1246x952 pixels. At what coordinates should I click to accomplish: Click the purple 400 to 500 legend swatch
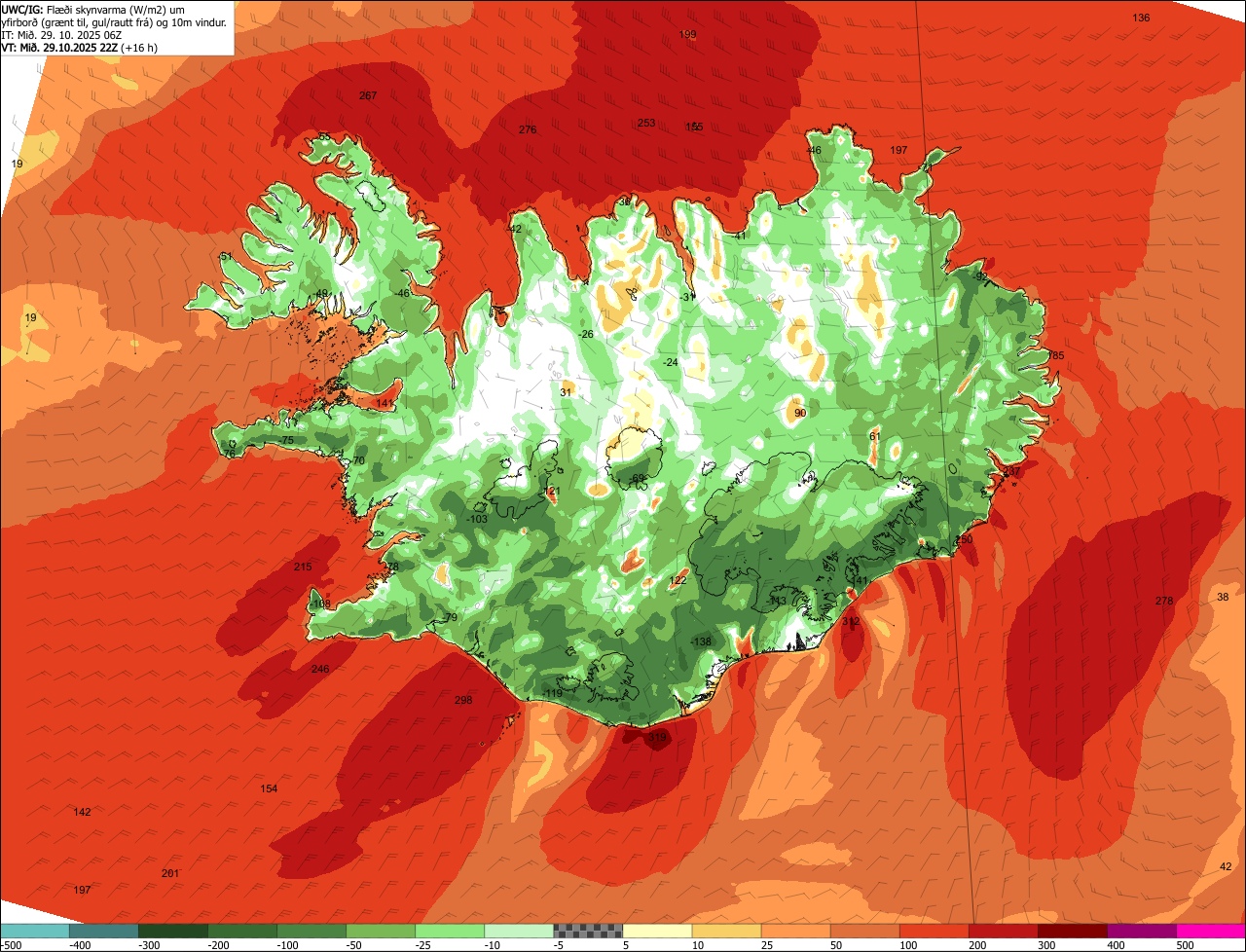pyautogui.click(x=1140, y=931)
